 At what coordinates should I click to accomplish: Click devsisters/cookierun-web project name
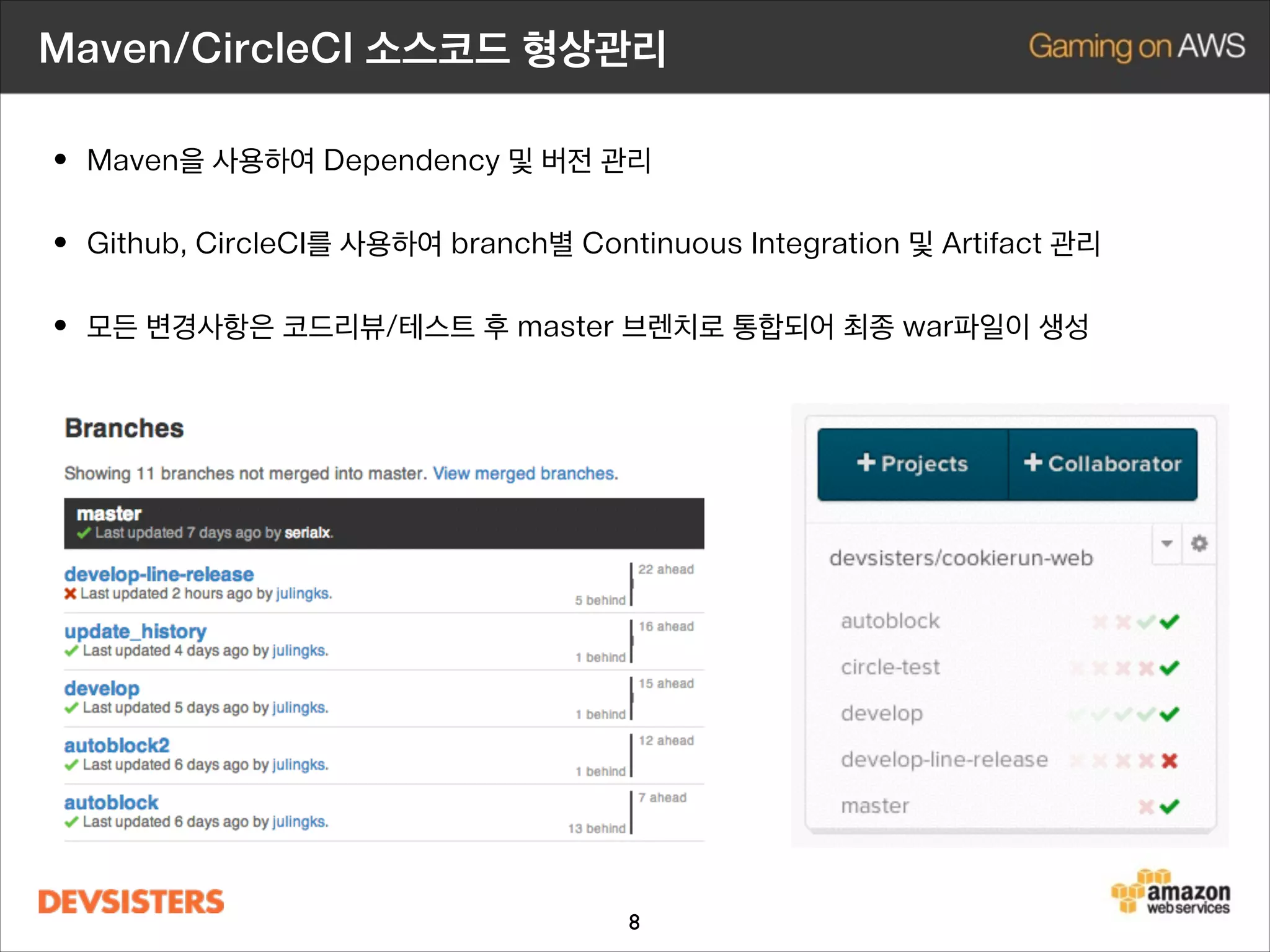(x=961, y=558)
